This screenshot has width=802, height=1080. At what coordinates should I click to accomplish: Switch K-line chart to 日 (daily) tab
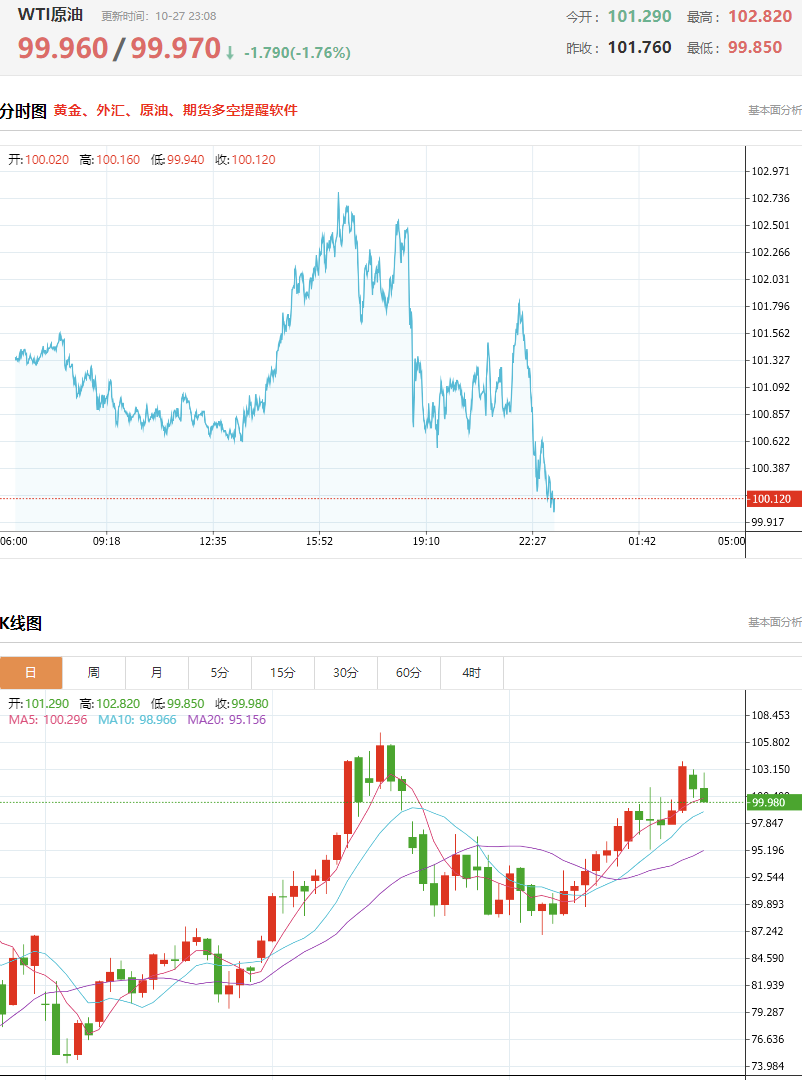tap(31, 672)
